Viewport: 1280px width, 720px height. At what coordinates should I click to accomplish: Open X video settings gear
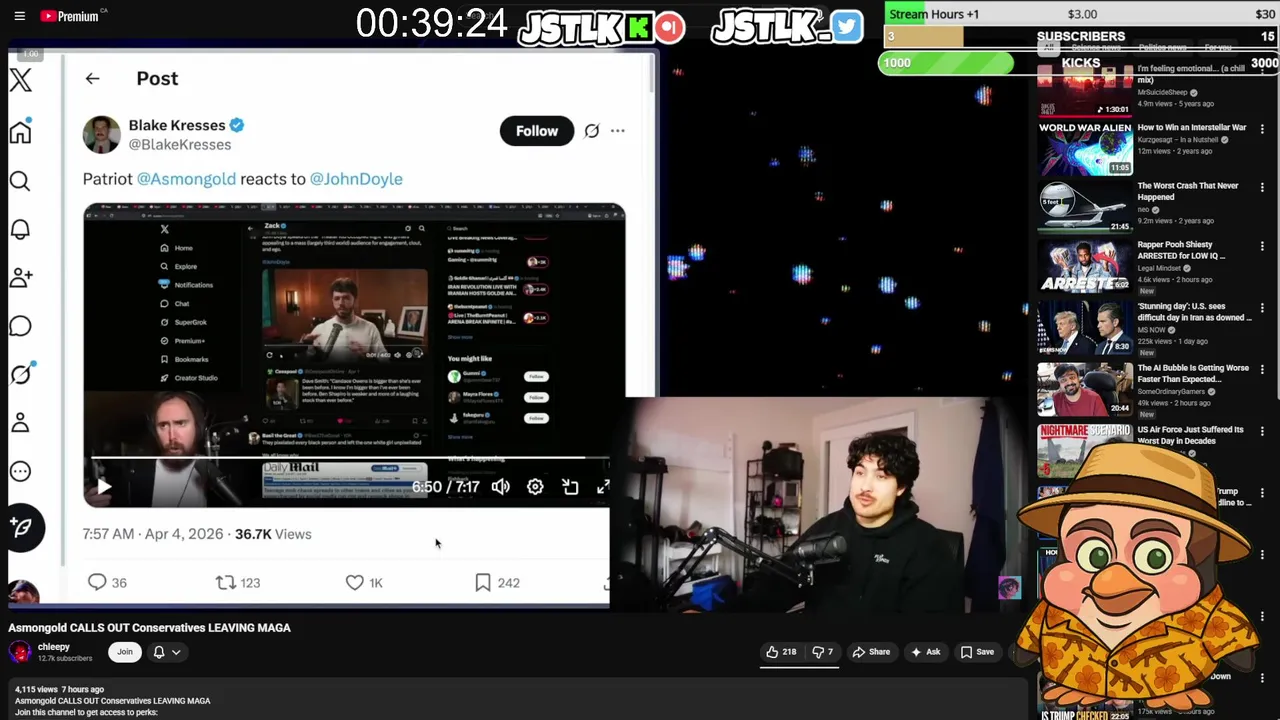click(x=535, y=487)
